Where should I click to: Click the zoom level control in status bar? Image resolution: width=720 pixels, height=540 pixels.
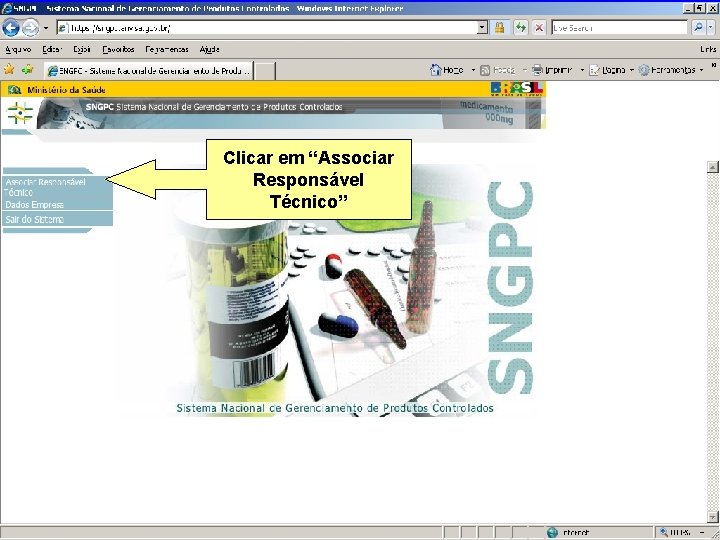point(683,533)
